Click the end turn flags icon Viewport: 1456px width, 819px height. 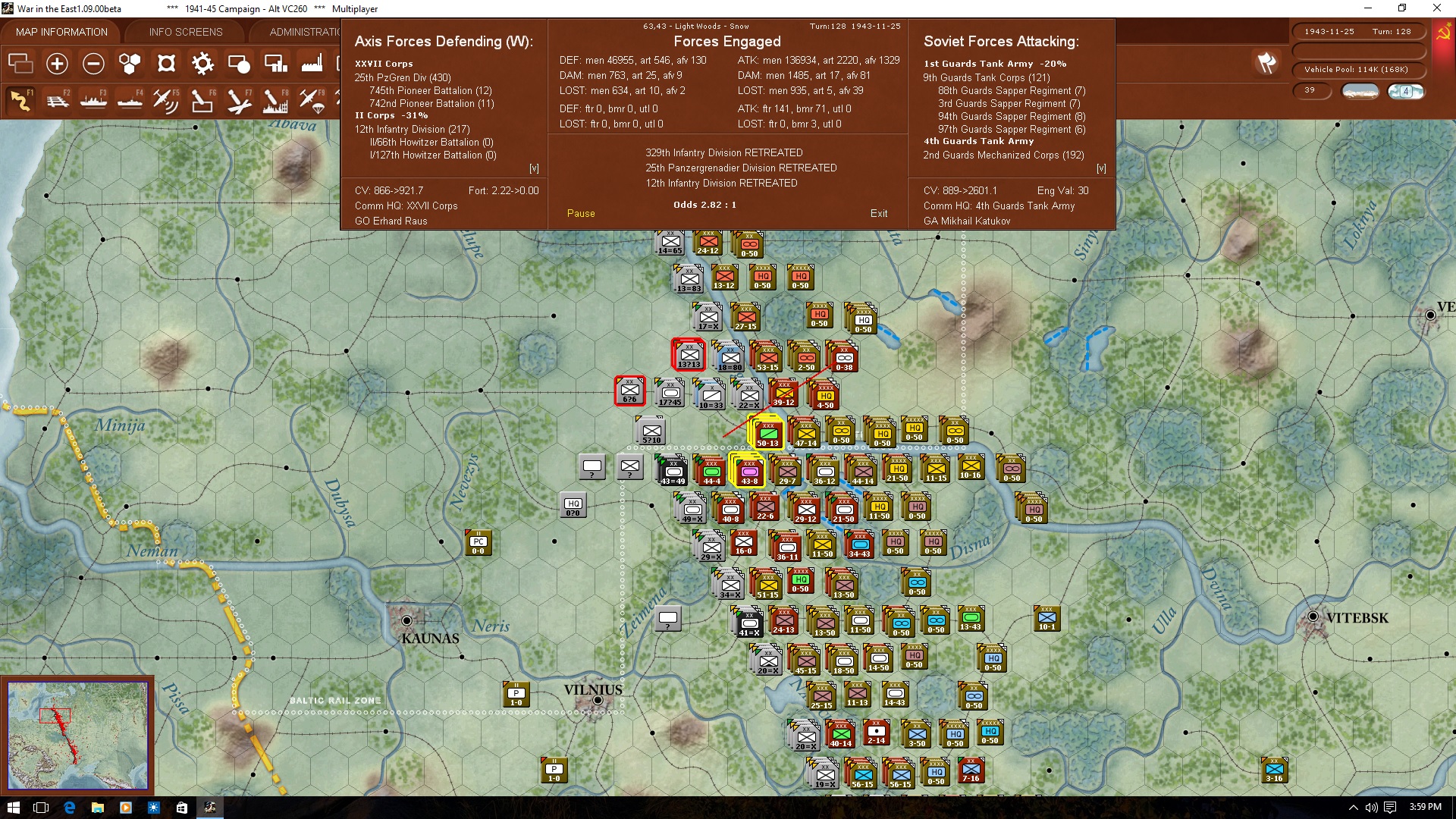1266,63
